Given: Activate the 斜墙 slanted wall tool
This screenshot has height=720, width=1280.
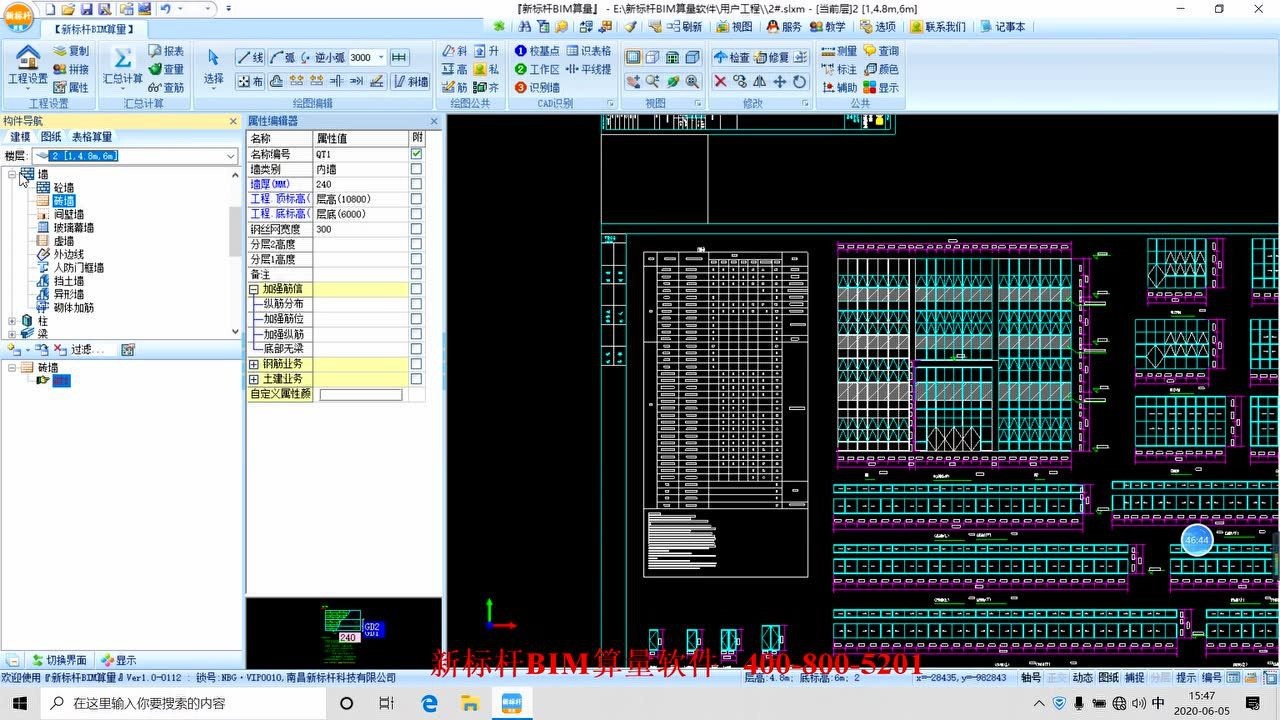Looking at the screenshot, I should tap(412, 82).
